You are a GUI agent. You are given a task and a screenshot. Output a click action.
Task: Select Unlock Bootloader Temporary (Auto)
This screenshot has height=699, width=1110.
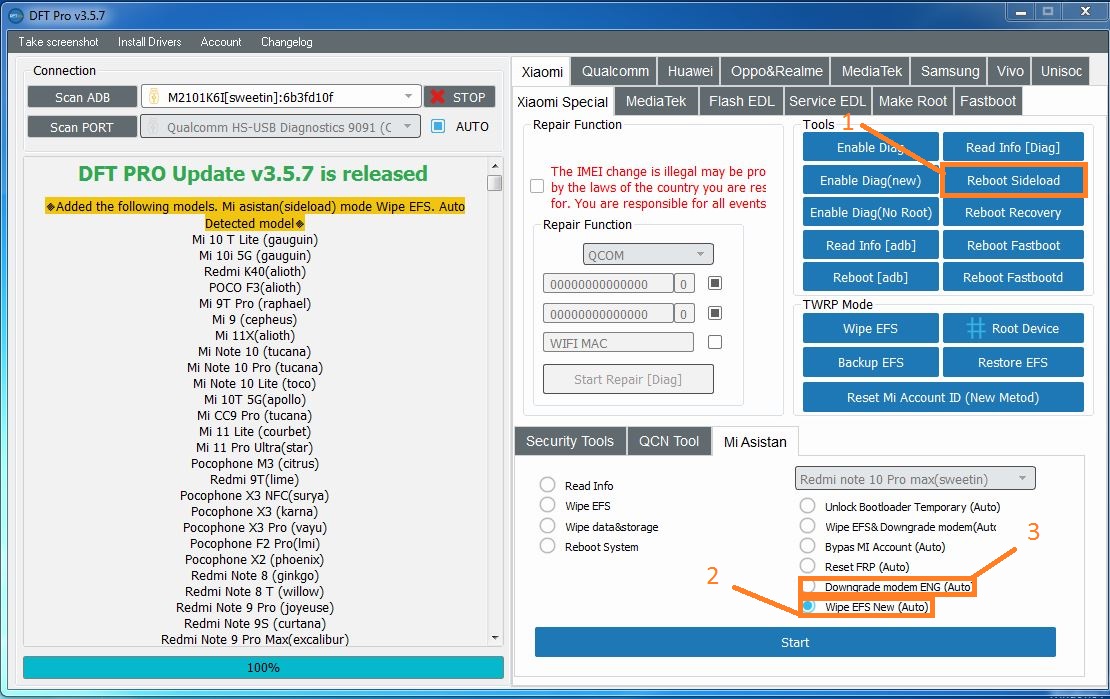point(807,506)
